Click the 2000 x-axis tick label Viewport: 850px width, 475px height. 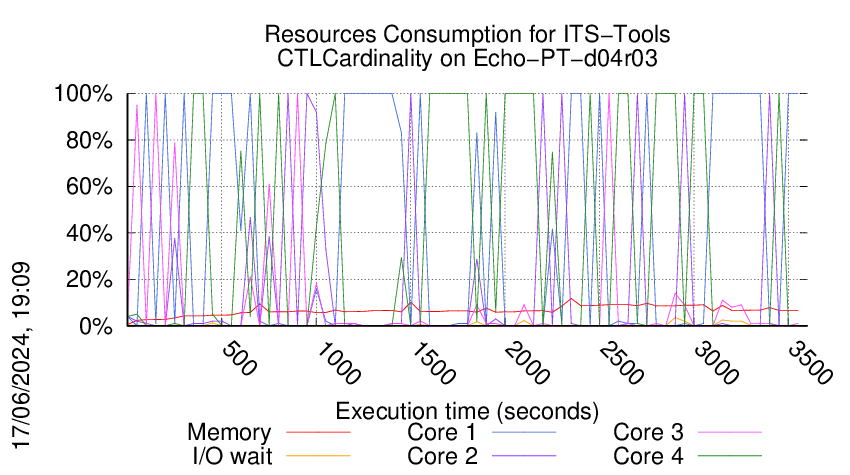pos(526,364)
